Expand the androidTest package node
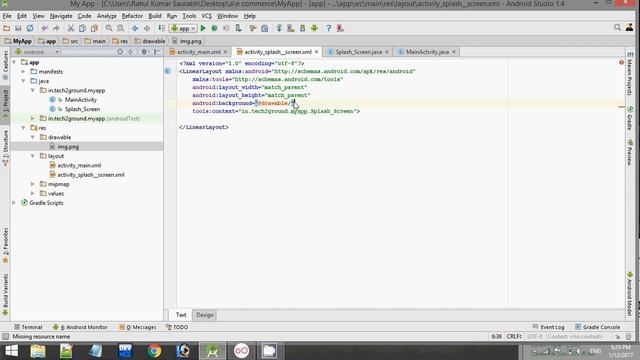640x360 pixels. [33, 118]
